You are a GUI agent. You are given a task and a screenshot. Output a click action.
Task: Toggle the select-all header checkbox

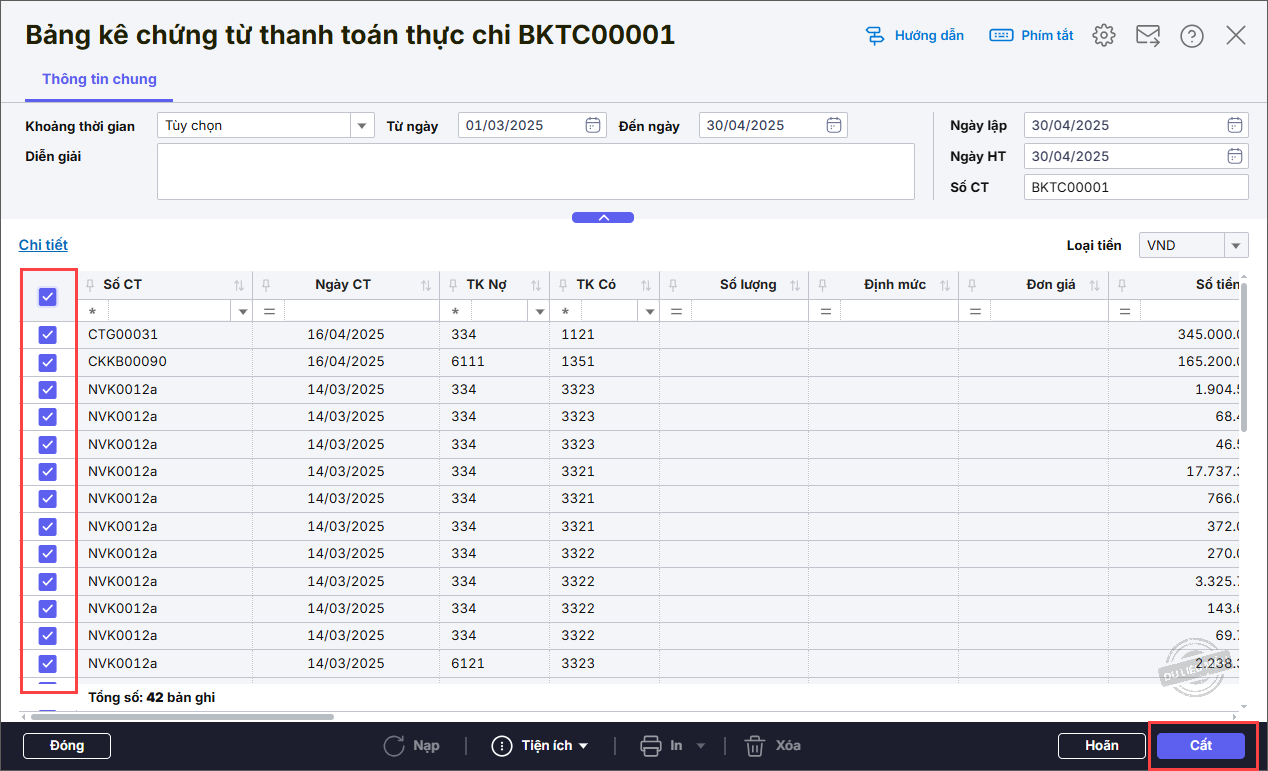point(48,296)
